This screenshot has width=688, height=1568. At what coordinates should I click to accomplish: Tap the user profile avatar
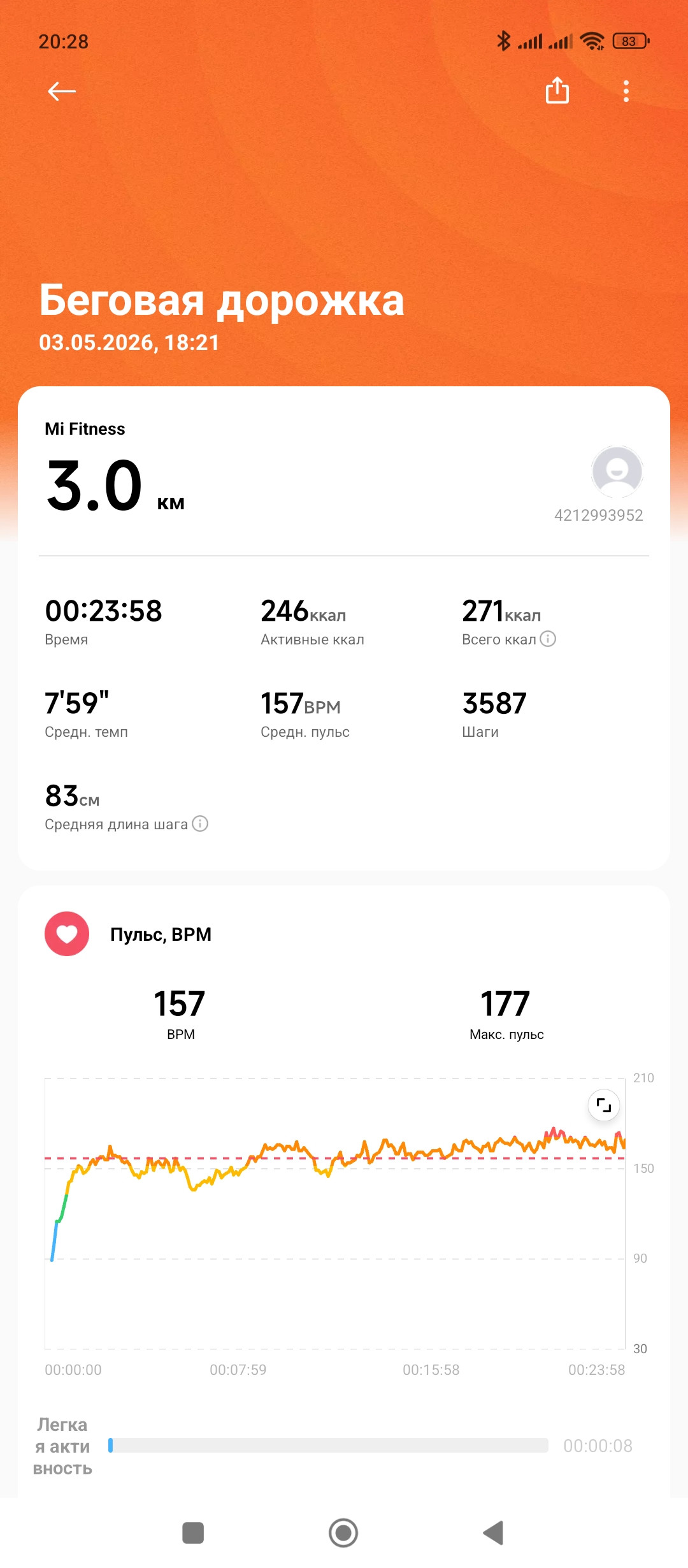tap(617, 472)
